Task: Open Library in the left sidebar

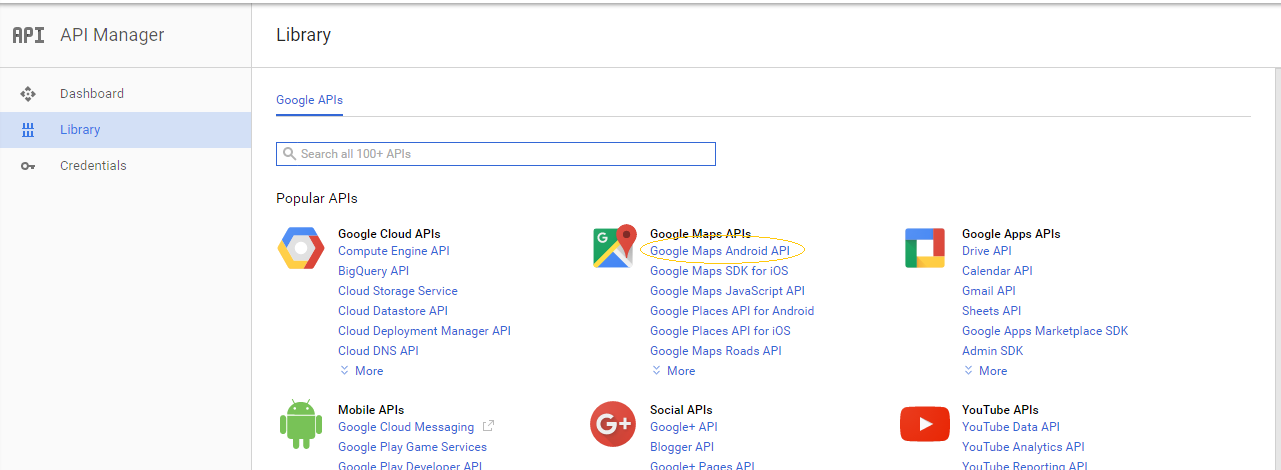Action: (x=80, y=130)
